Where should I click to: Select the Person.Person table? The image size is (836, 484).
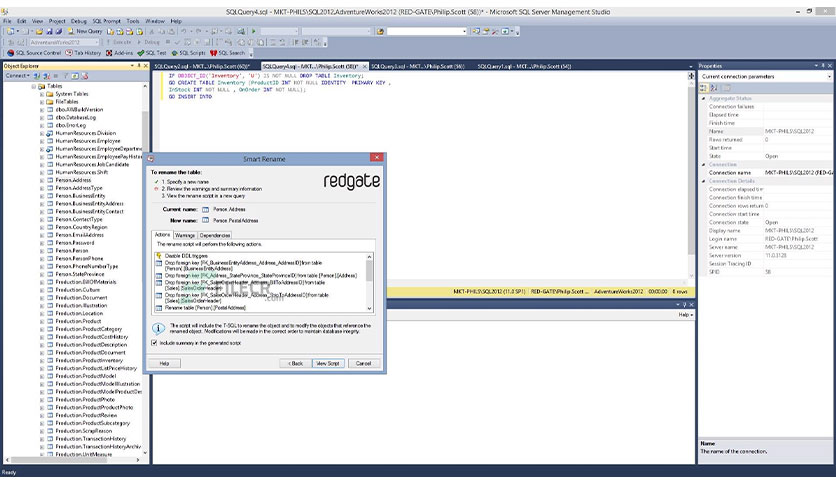(x=72, y=251)
